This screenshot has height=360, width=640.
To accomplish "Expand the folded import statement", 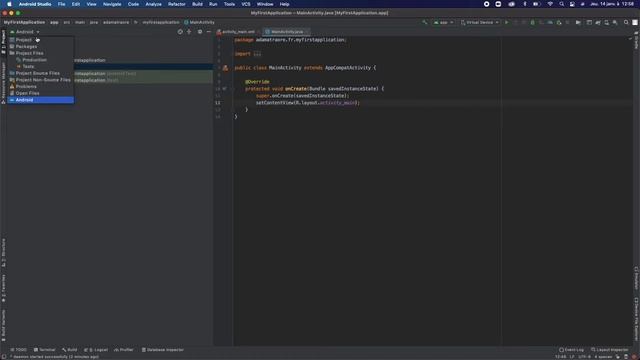I will coord(257,54).
